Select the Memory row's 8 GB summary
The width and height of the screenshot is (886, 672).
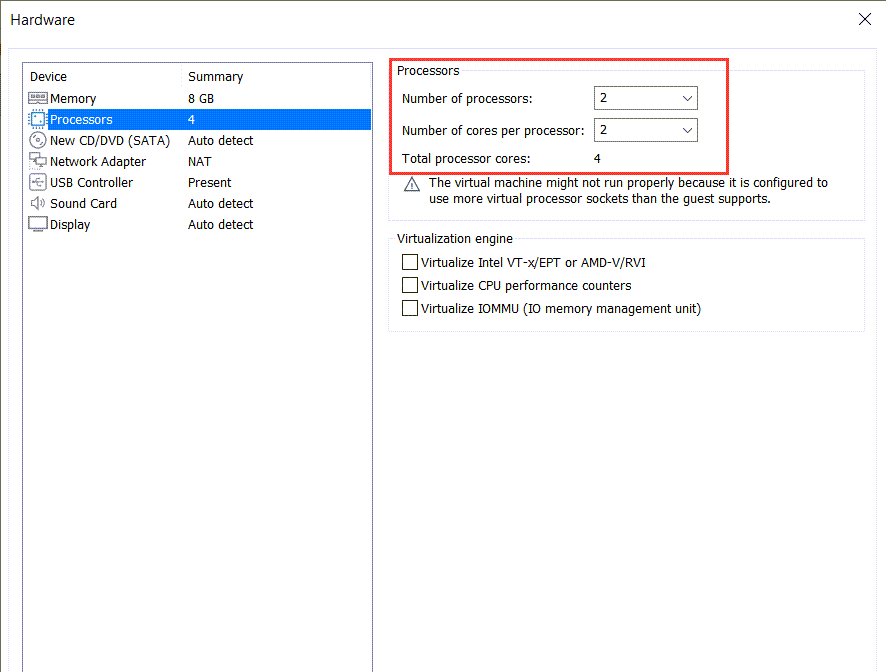click(x=201, y=99)
